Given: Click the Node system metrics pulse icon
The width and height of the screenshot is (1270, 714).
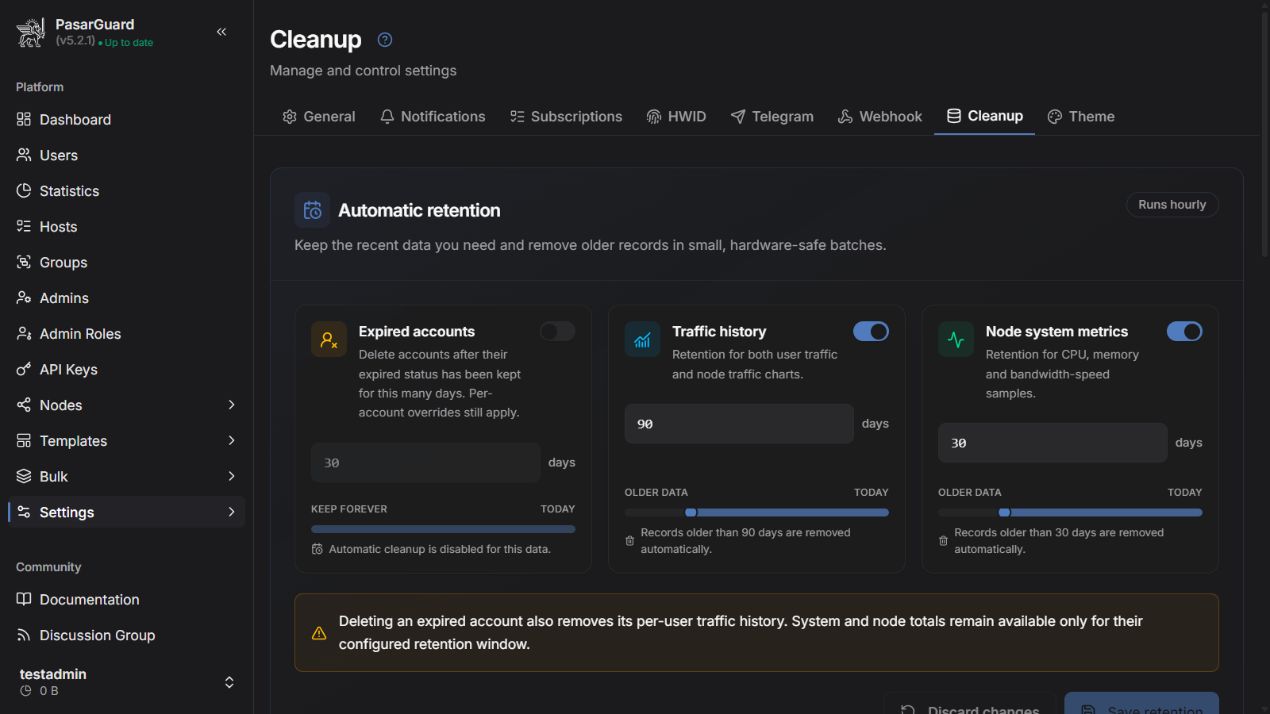Looking at the screenshot, I should (x=956, y=340).
